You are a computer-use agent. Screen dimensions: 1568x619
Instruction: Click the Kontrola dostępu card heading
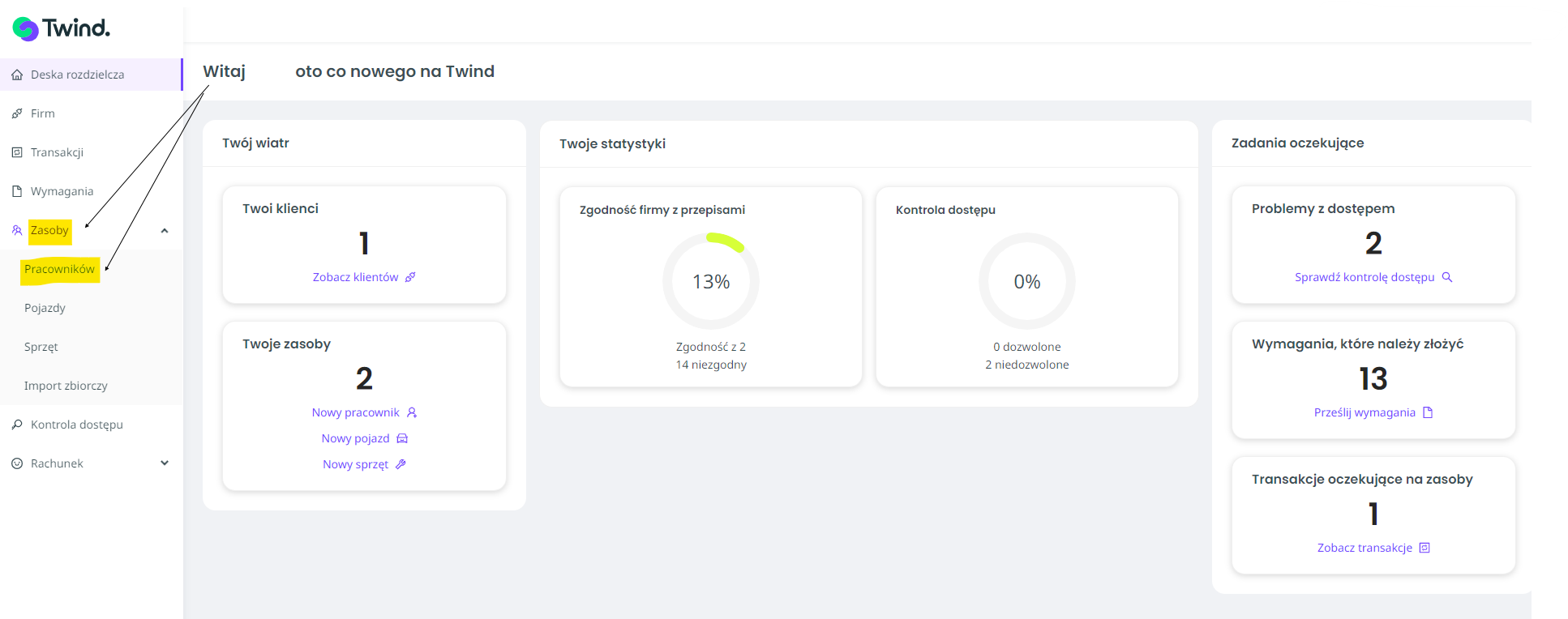click(945, 210)
